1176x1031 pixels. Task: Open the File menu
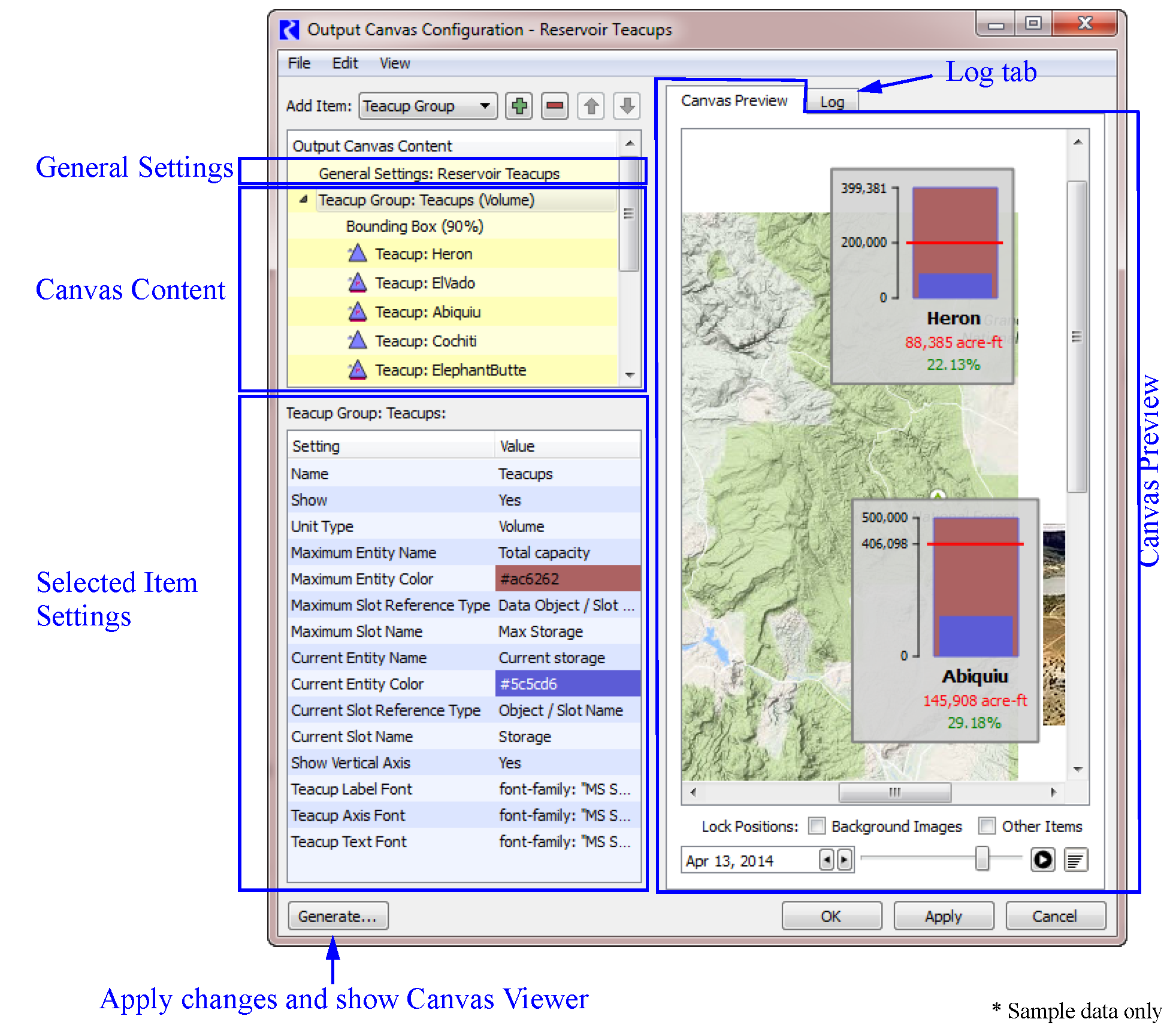point(299,64)
